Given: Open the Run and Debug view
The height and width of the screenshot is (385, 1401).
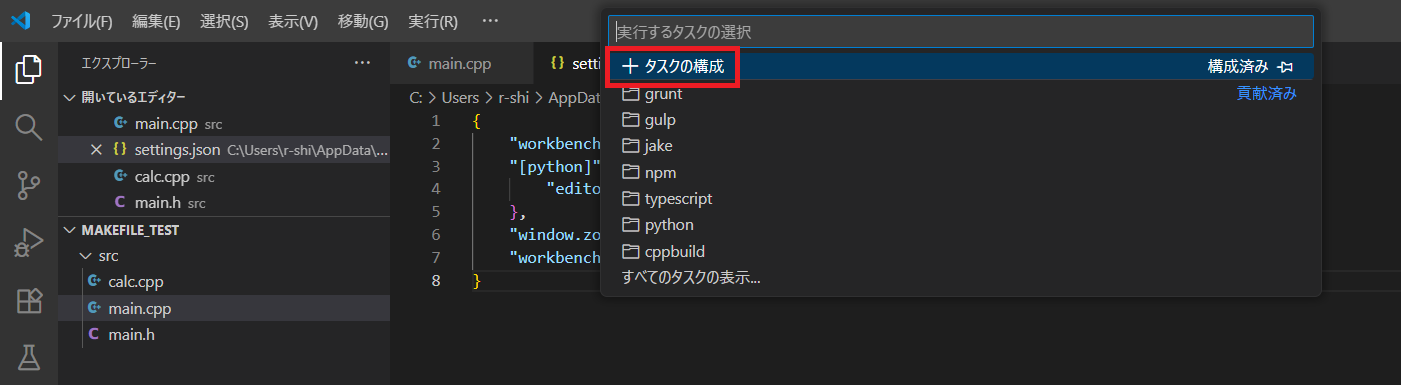Looking at the screenshot, I should coord(29,243).
